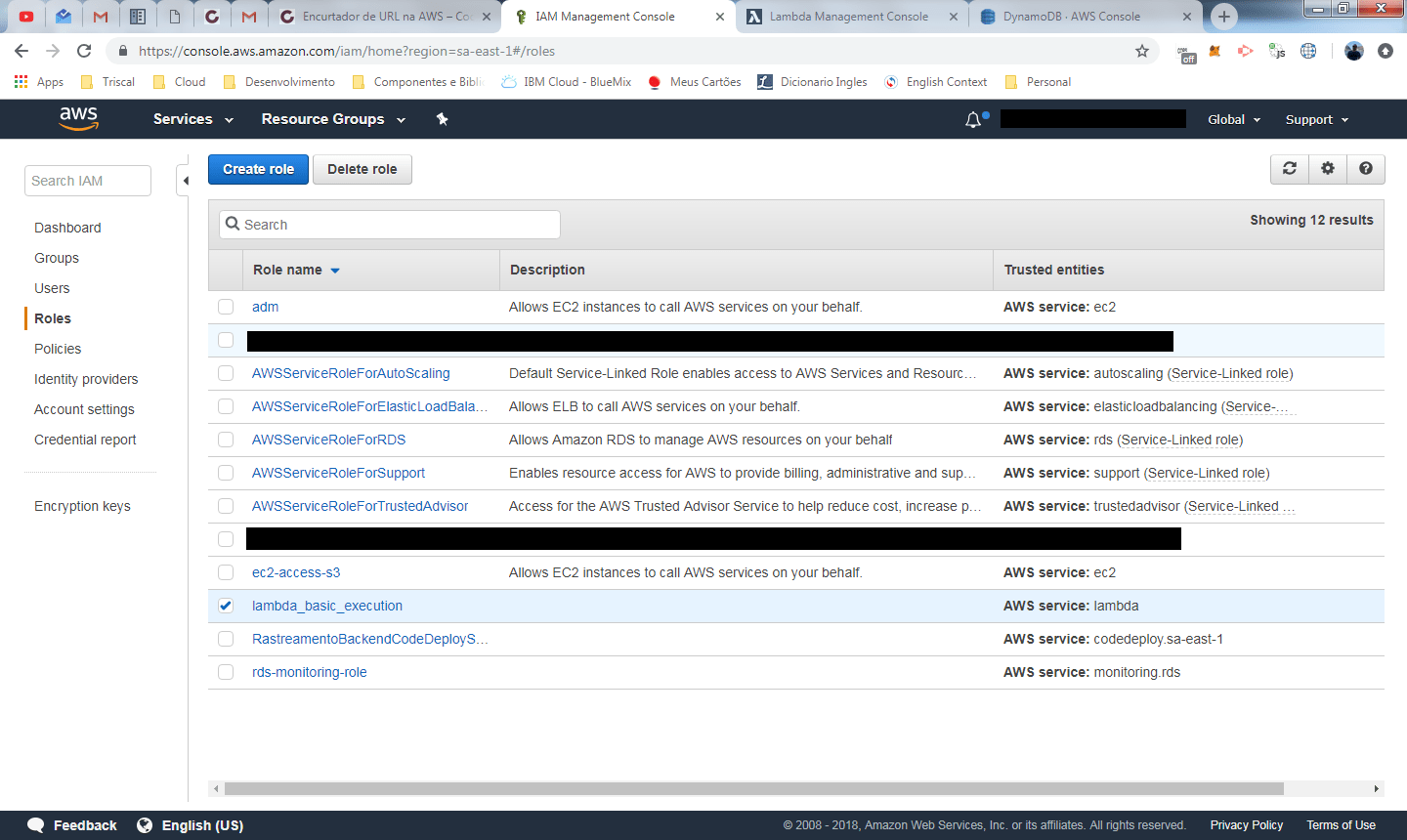Close the IAM Management Console tab
1407x840 pixels.
[720, 17]
